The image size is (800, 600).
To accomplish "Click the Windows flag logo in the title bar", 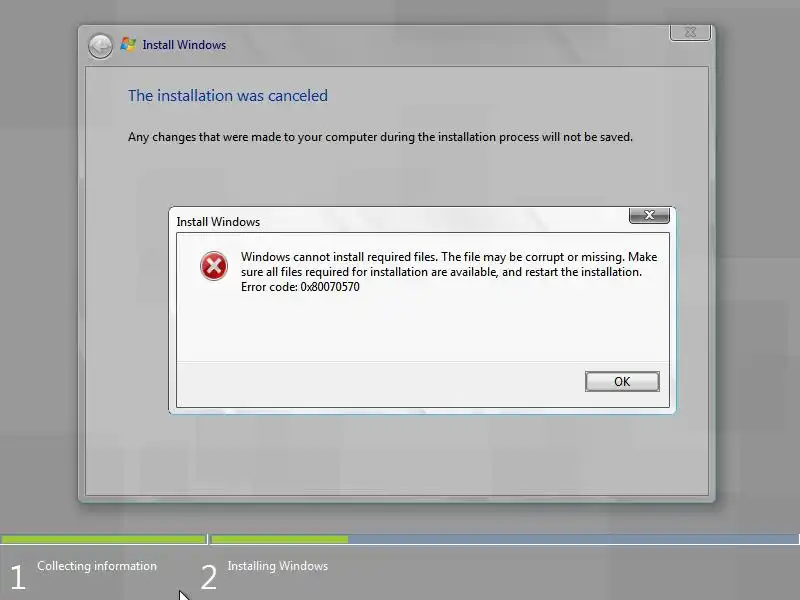I will point(128,44).
